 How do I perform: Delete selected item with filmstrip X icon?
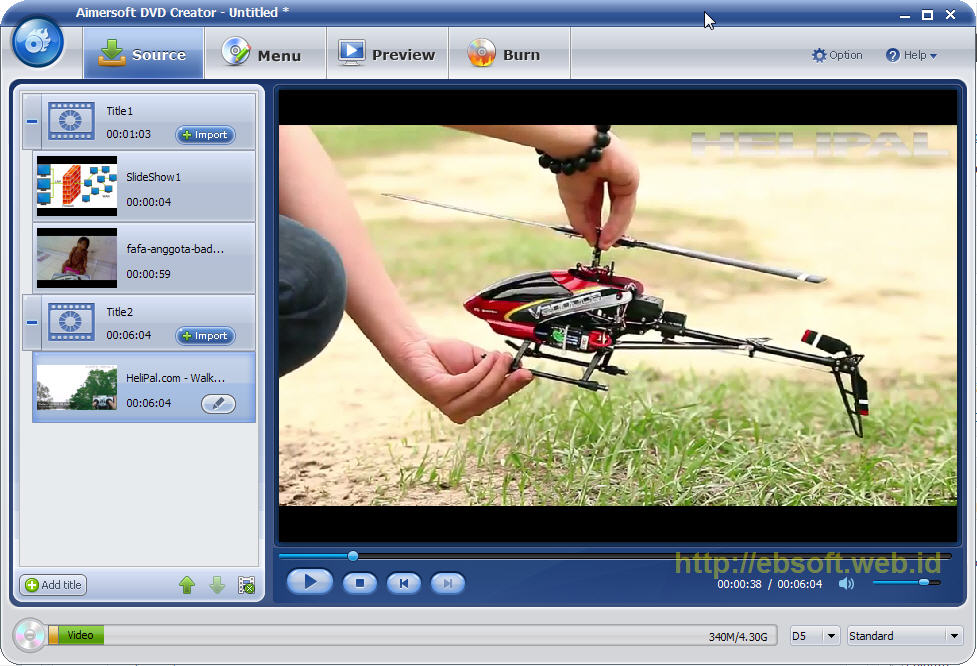[246, 584]
